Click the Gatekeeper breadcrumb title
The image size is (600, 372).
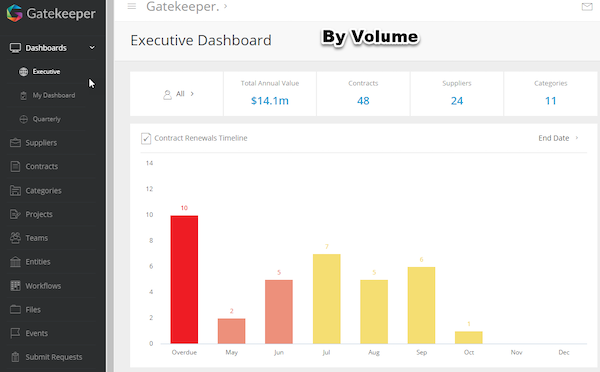pos(183,6)
